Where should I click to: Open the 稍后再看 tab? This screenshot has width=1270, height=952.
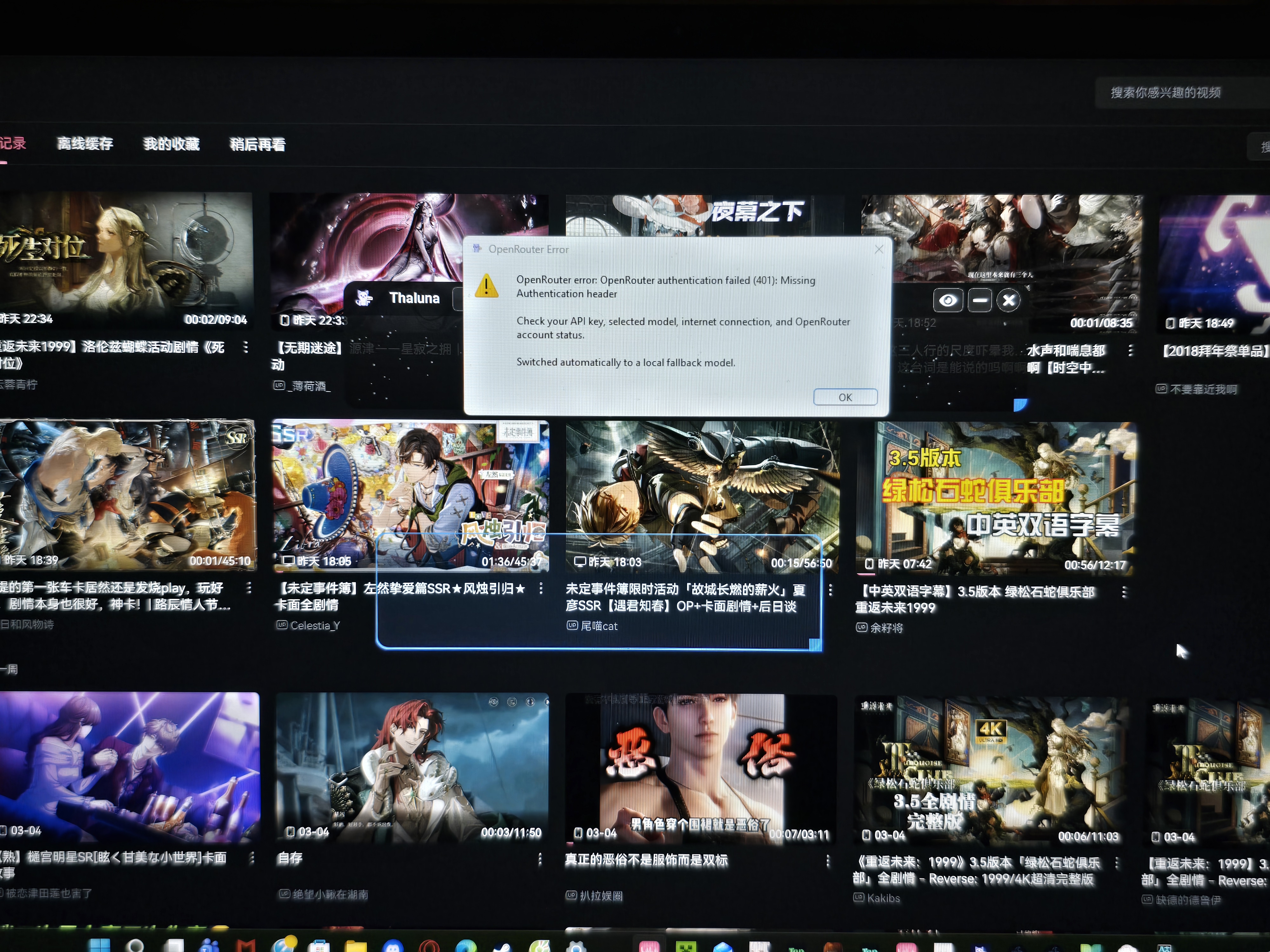pos(257,145)
